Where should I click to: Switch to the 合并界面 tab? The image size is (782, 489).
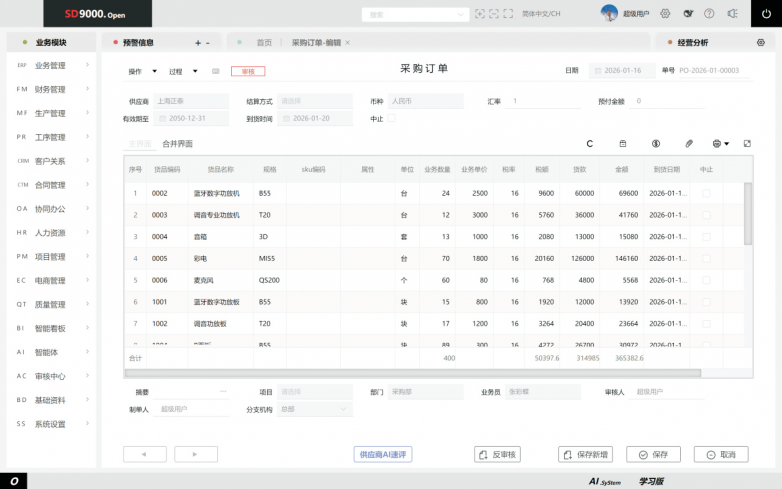pos(177,144)
